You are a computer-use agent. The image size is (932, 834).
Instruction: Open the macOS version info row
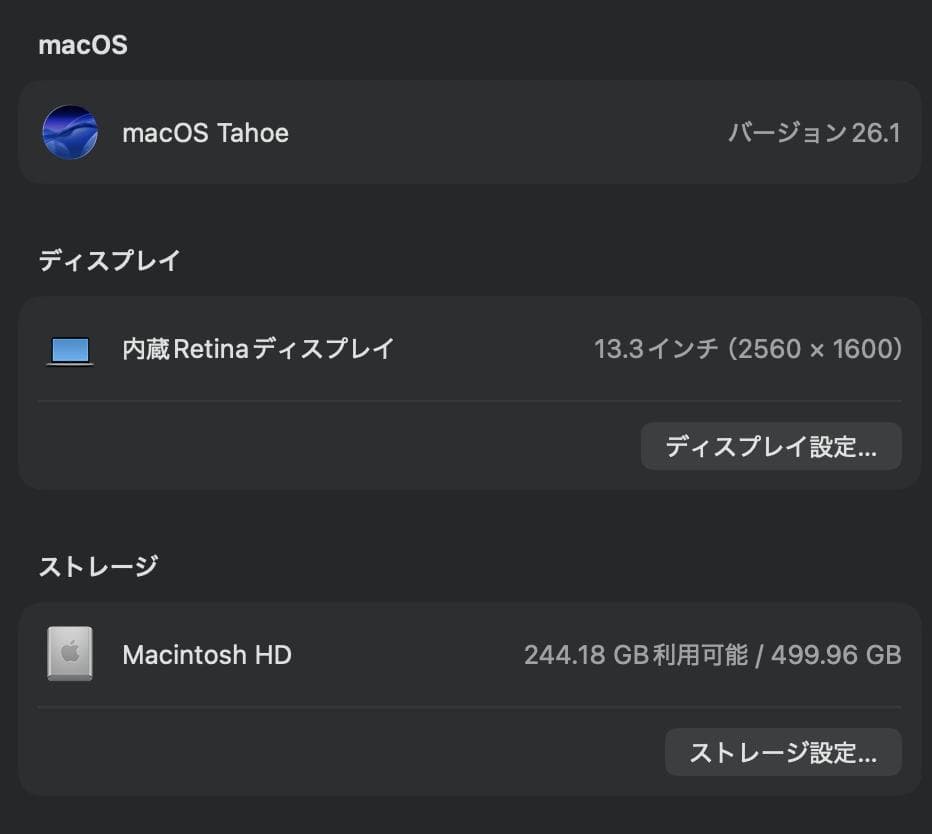[466, 132]
